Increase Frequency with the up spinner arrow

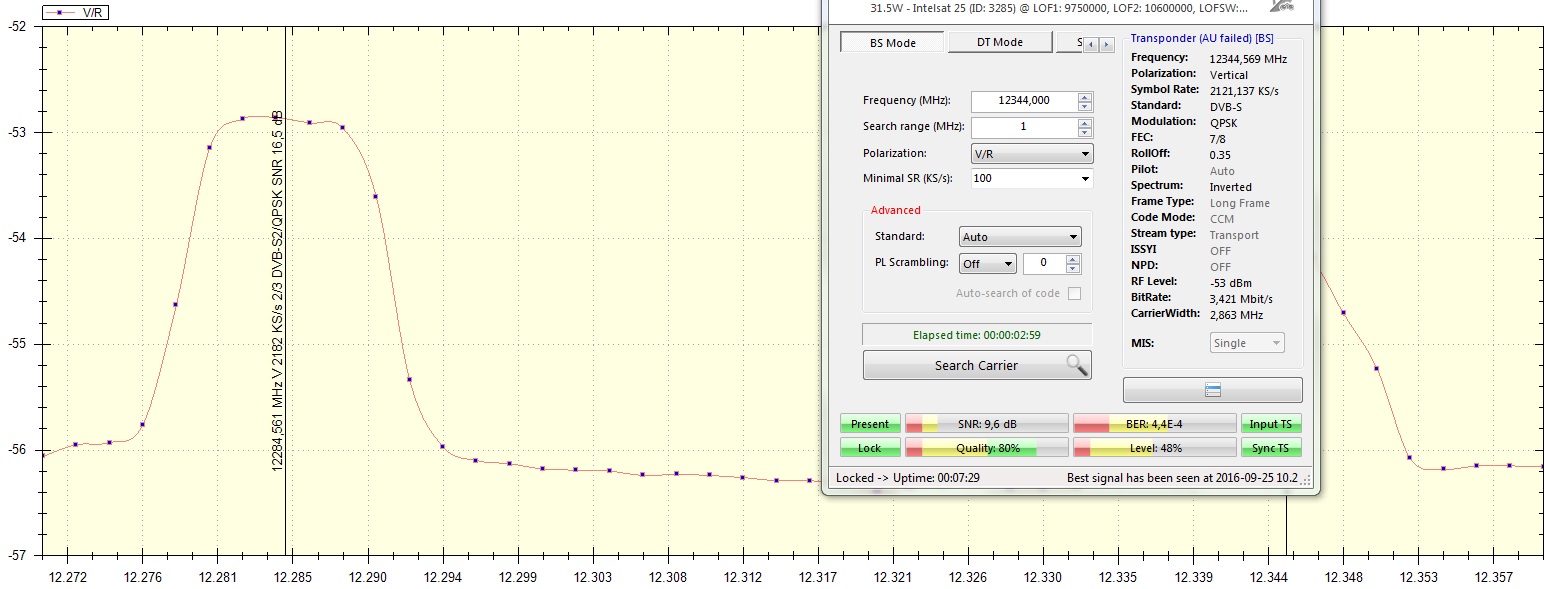tap(1085, 96)
